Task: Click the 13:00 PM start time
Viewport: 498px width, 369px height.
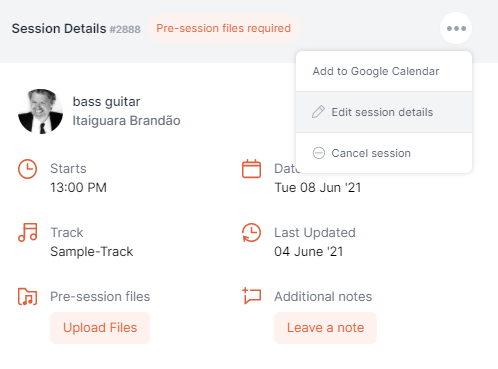Action: click(x=78, y=188)
